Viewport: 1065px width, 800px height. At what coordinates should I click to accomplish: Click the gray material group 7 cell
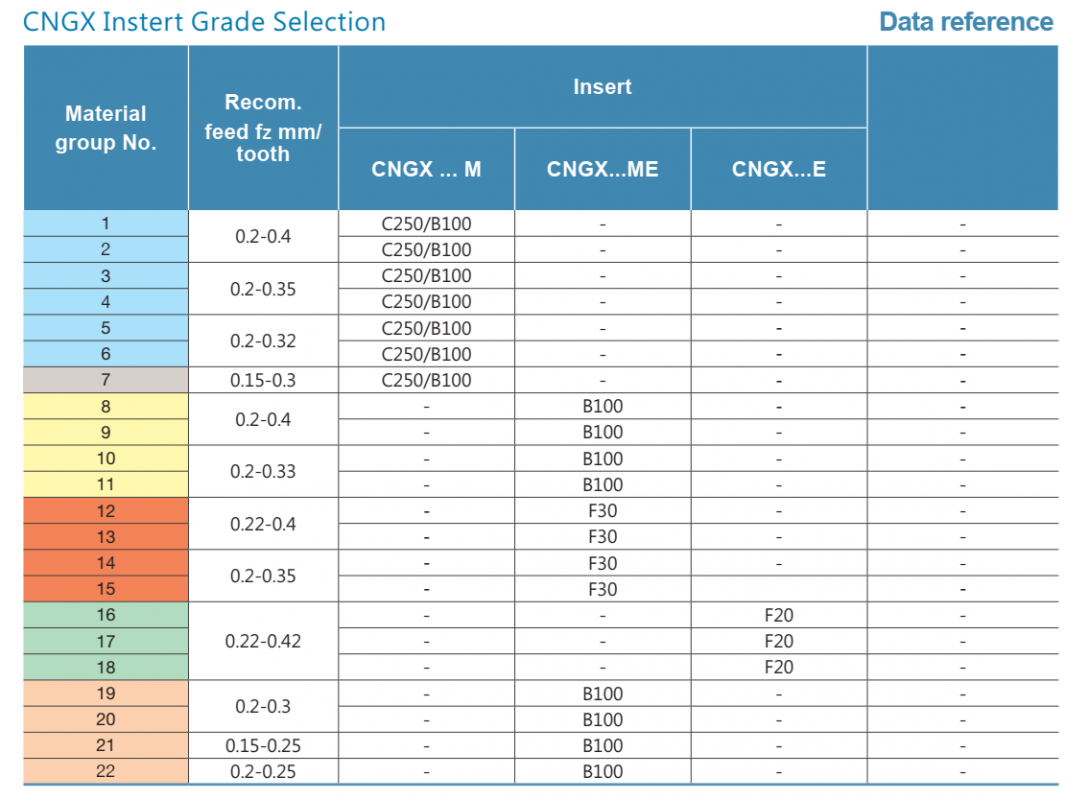106,380
